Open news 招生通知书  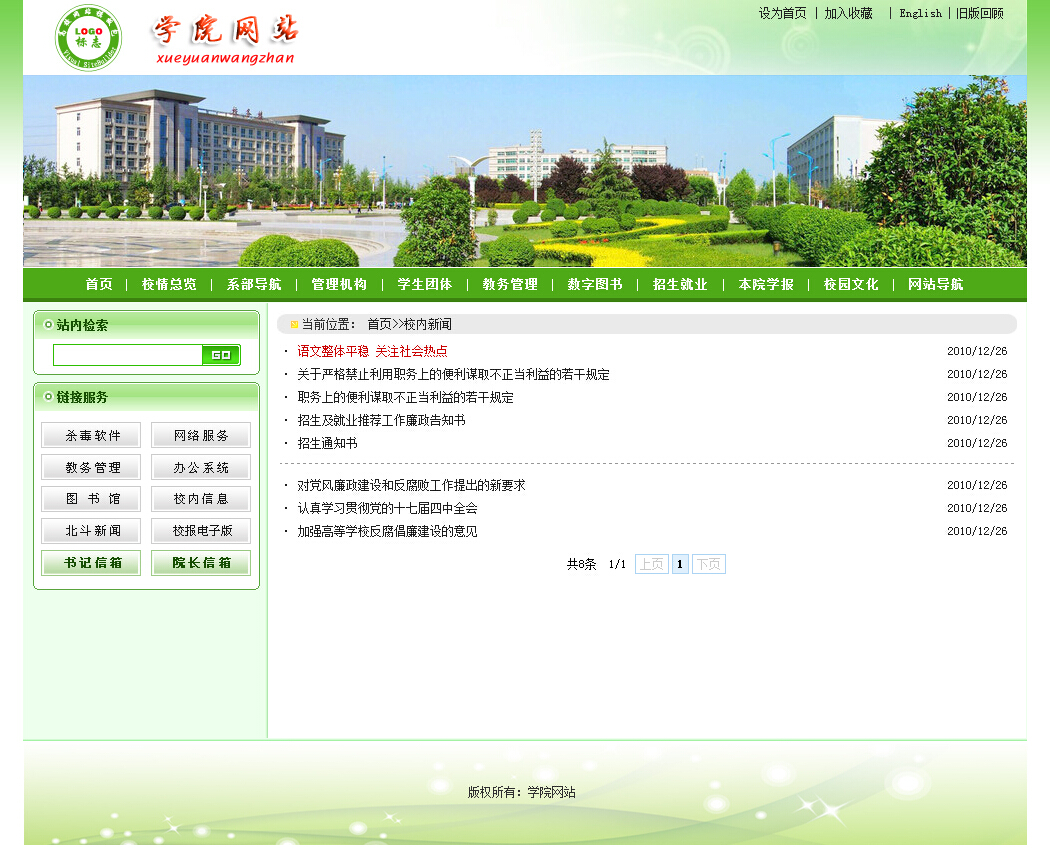[x=327, y=443]
